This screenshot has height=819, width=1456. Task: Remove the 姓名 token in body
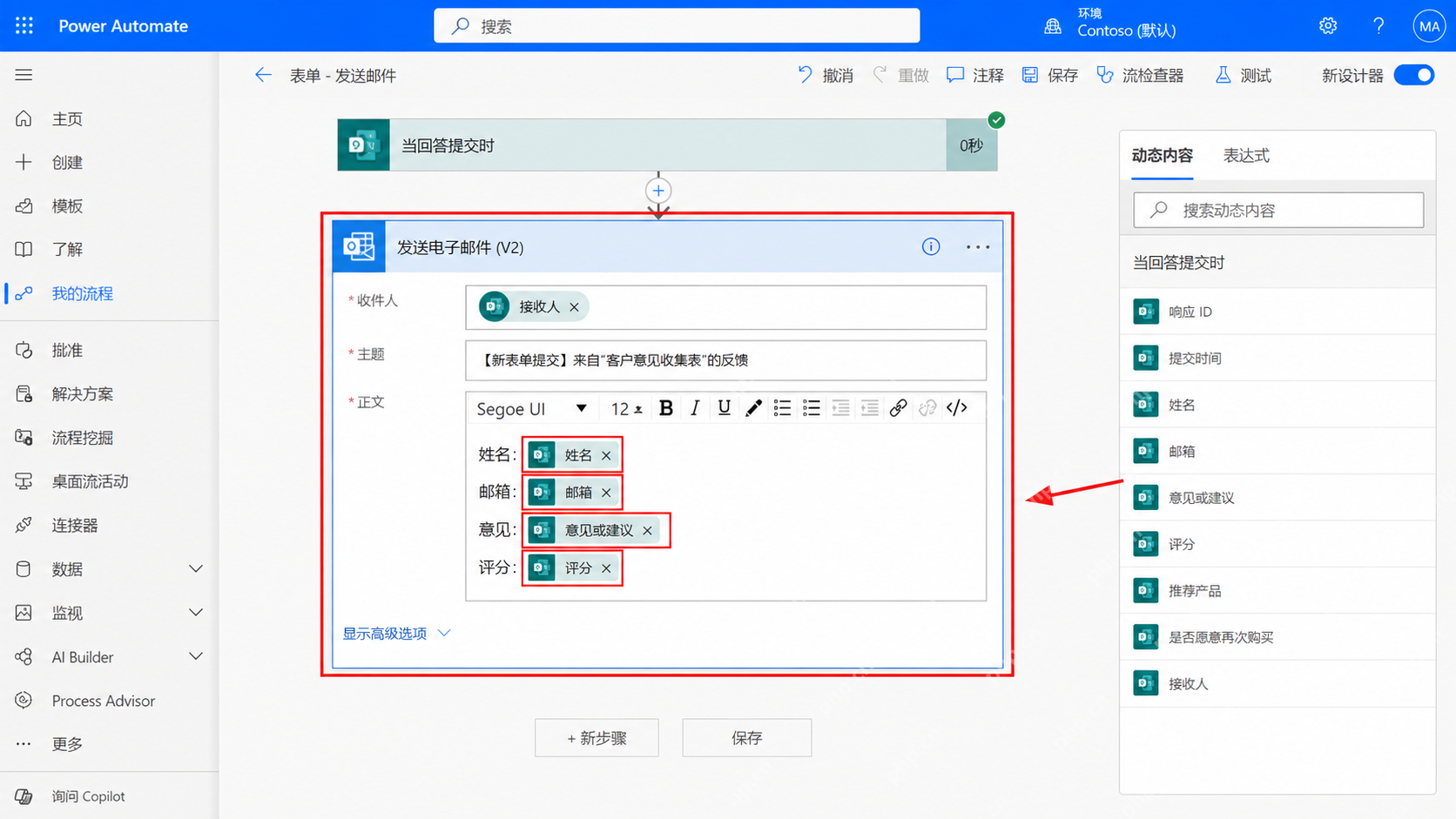[607, 455]
